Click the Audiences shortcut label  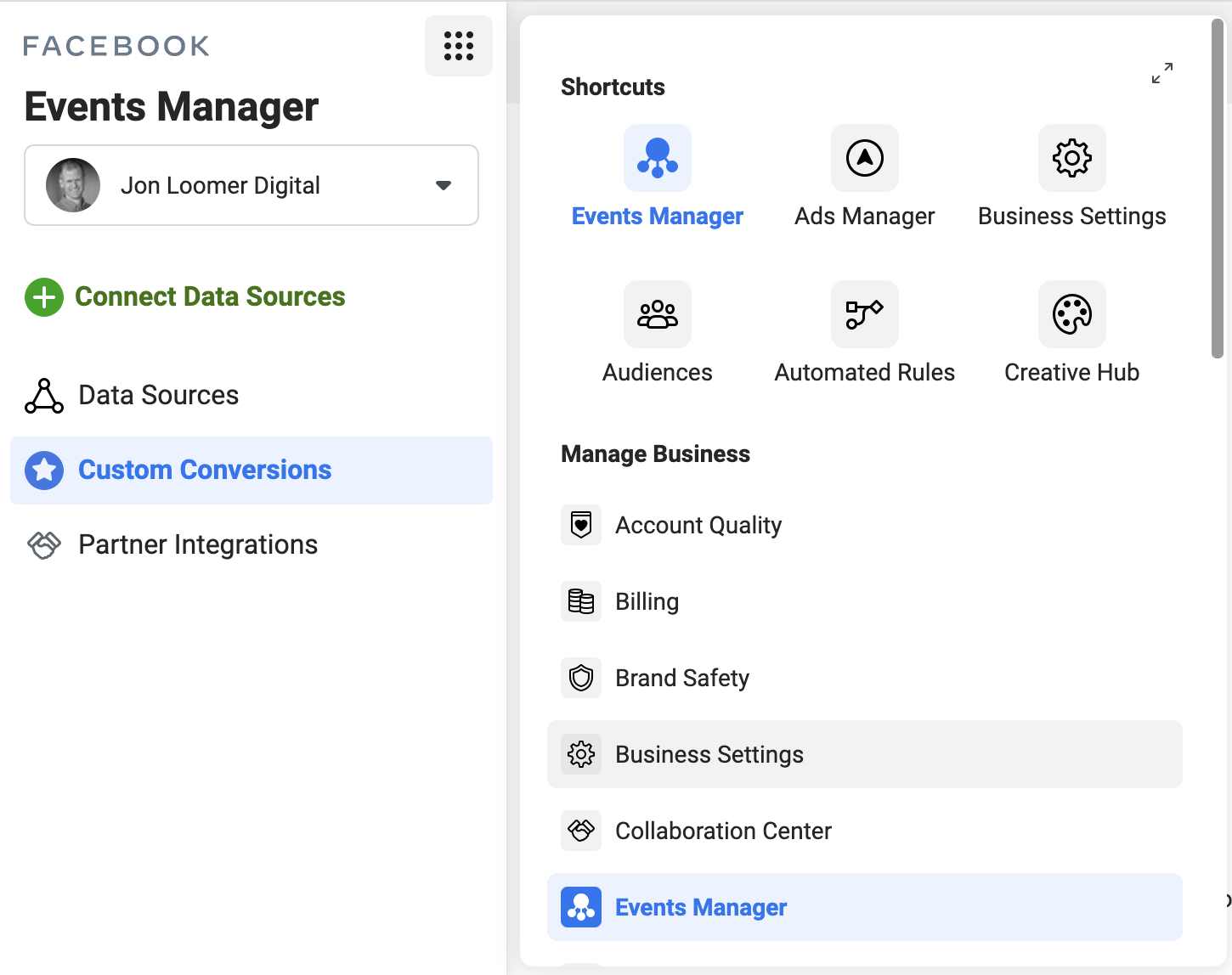(x=658, y=373)
